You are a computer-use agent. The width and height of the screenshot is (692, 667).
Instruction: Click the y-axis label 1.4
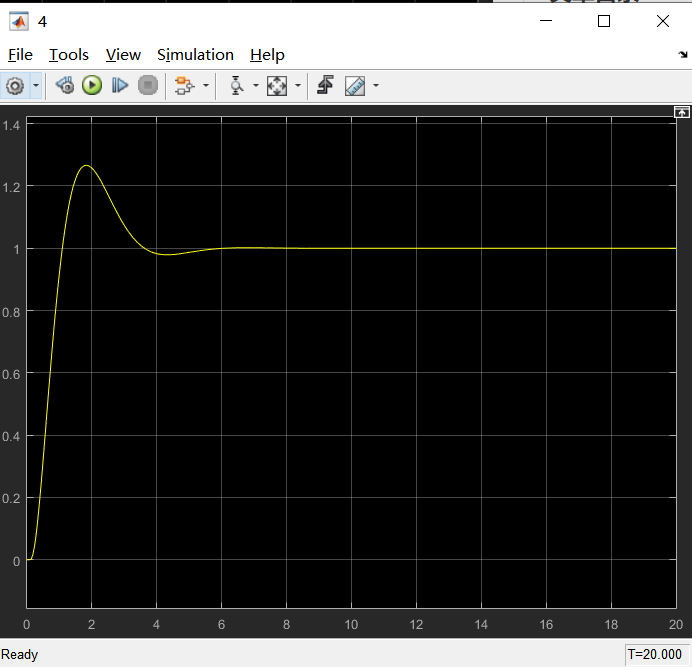pos(11,126)
